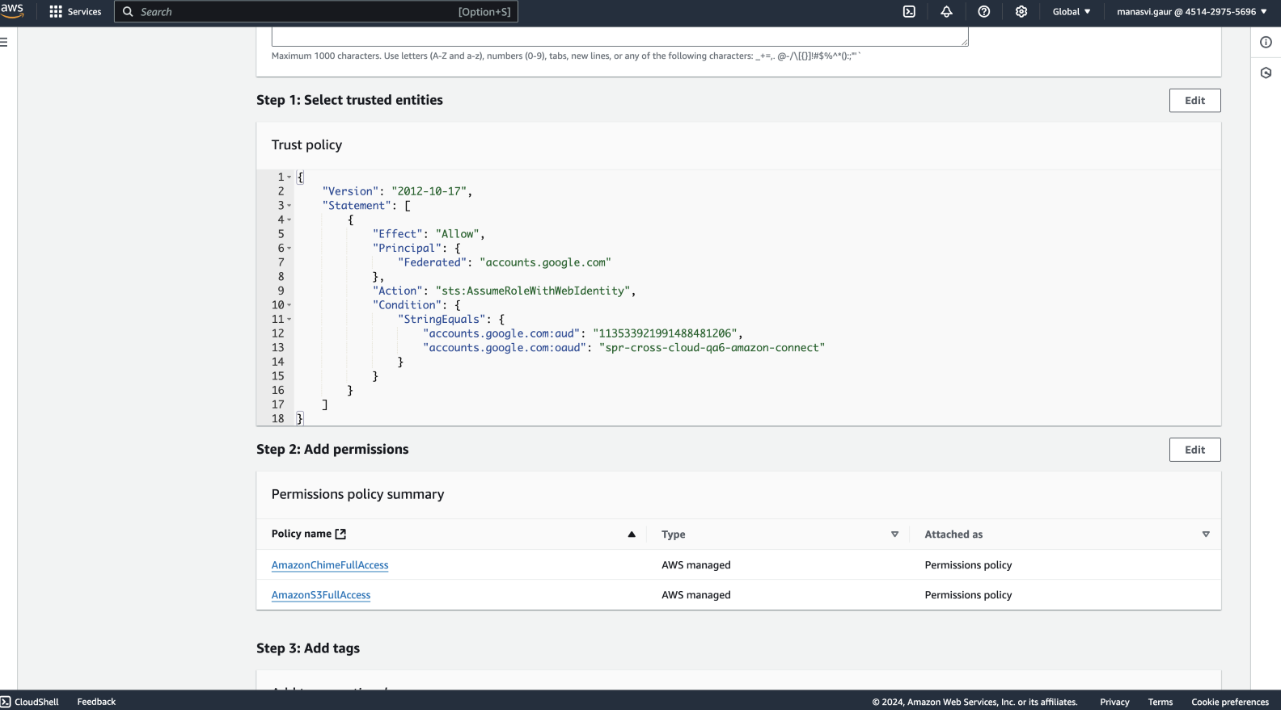Sort by Policy name column arrow
The height and width of the screenshot is (710, 1288).
[631, 535]
